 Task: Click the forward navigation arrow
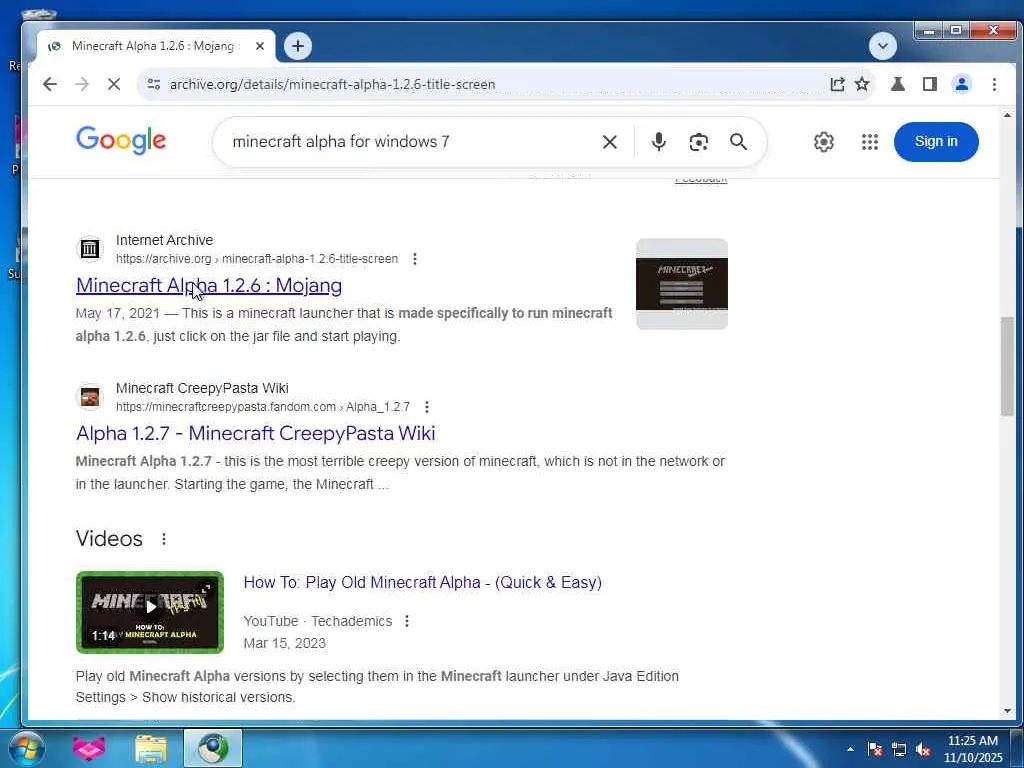82,84
